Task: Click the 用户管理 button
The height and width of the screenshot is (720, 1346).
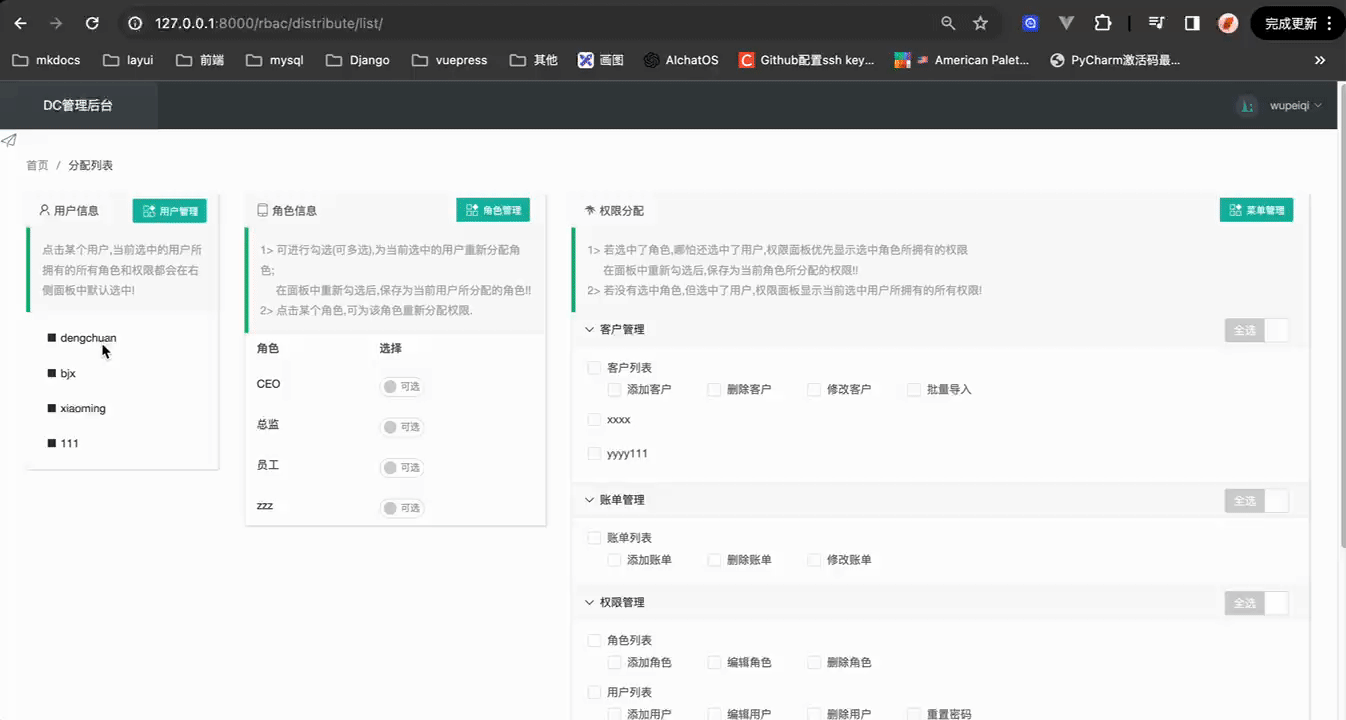Action: [170, 211]
